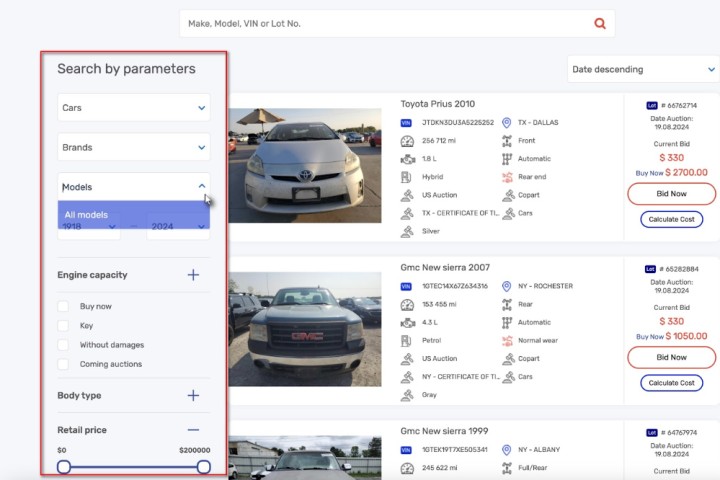Open the Cars vehicle type dropdown

[x=134, y=107]
